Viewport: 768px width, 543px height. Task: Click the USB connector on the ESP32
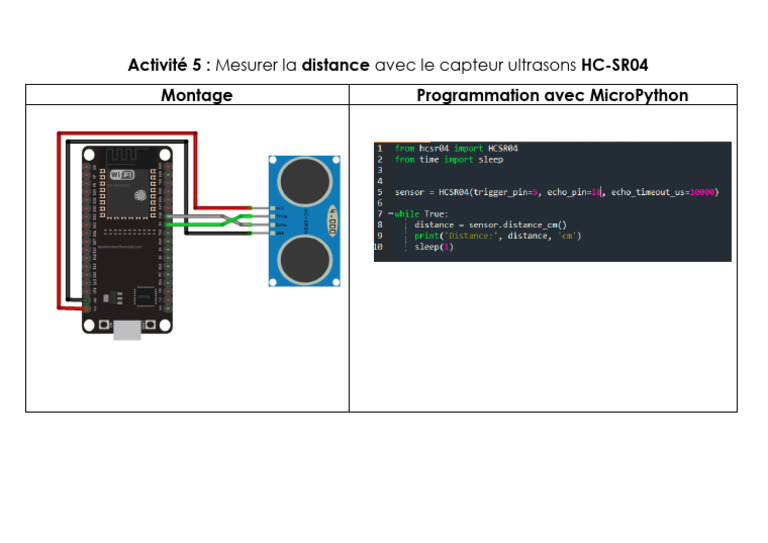pyautogui.click(x=127, y=331)
